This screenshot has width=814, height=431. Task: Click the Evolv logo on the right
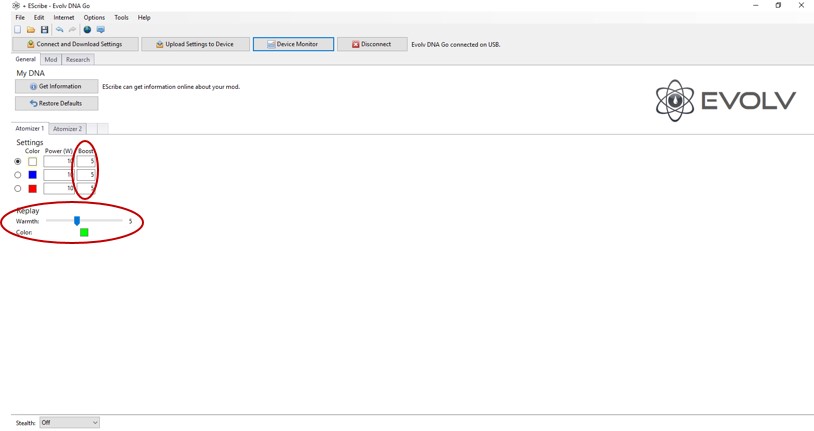point(725,100)
